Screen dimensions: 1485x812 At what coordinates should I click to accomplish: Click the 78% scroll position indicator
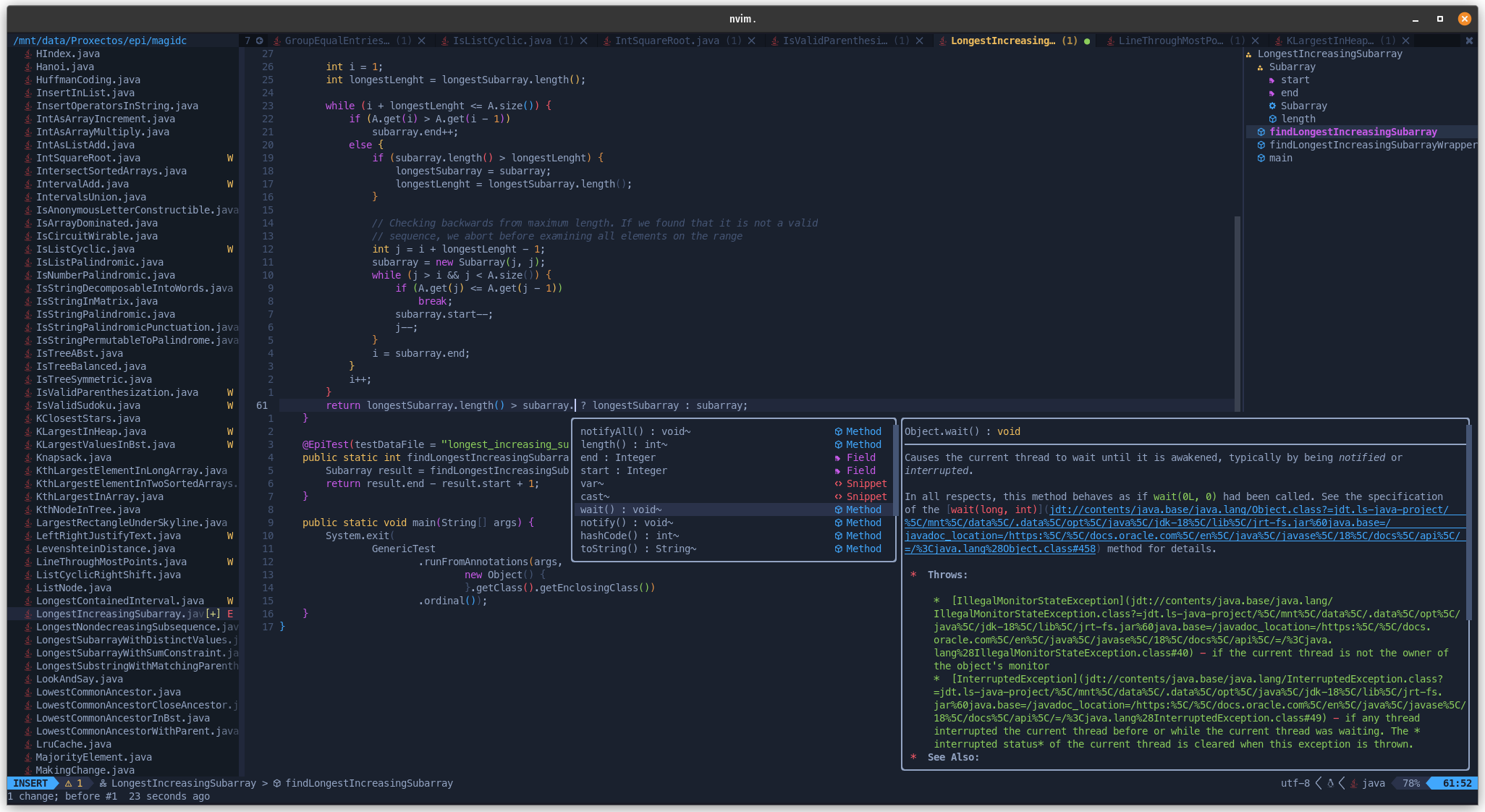coord(1410,783)
